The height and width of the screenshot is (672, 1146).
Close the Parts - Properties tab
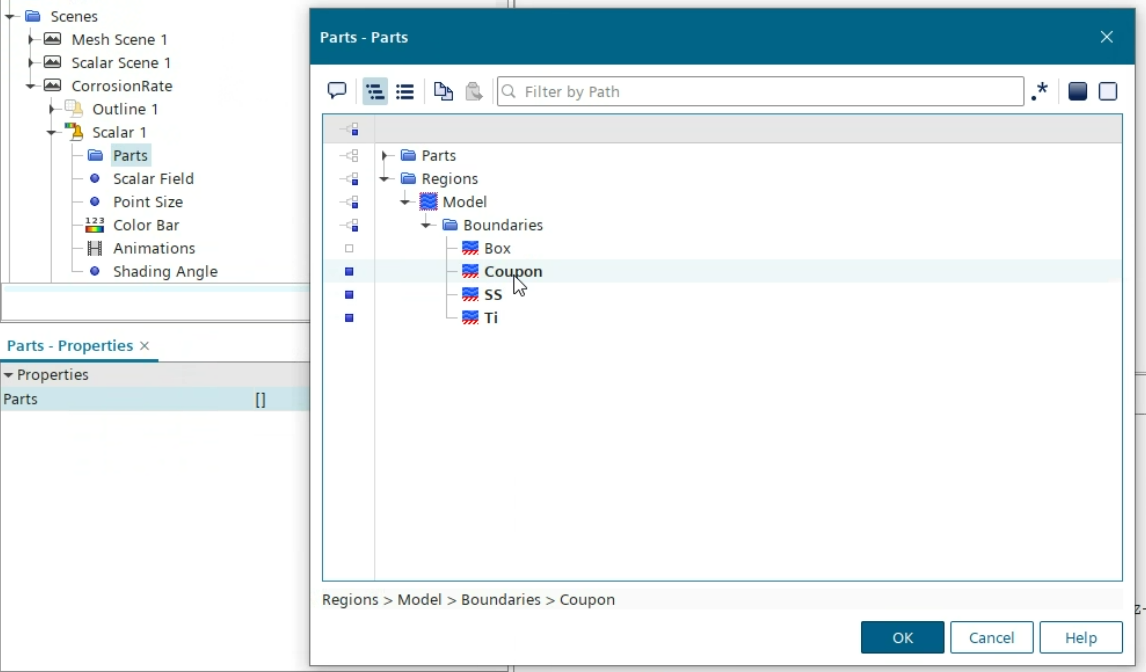(145, 346)
